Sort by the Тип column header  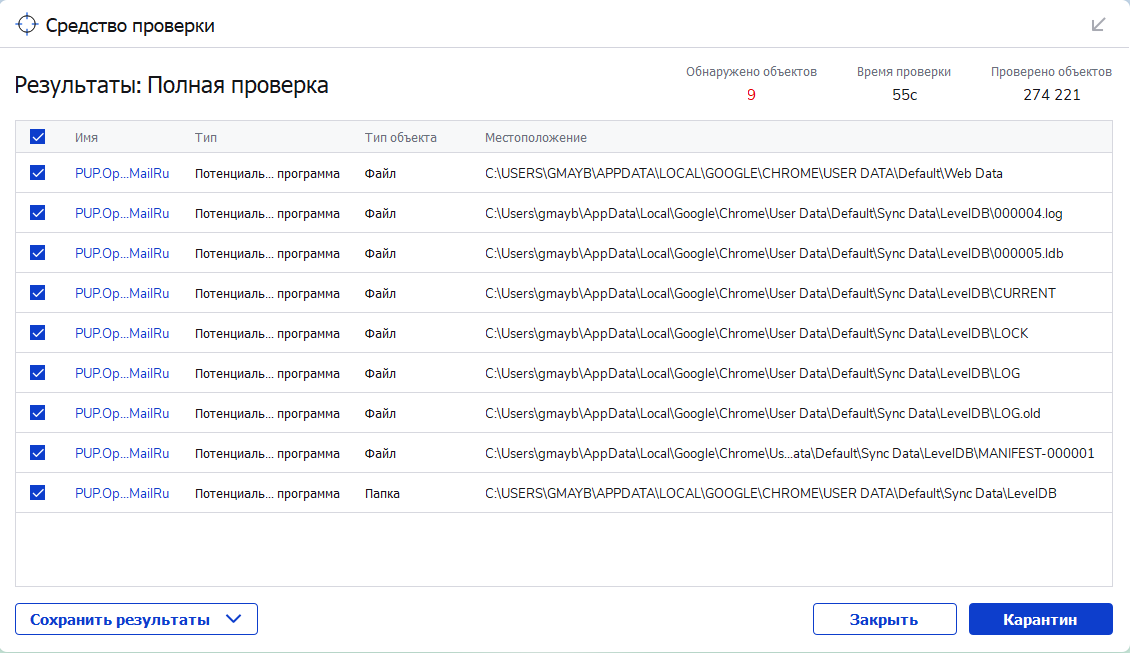205,138
